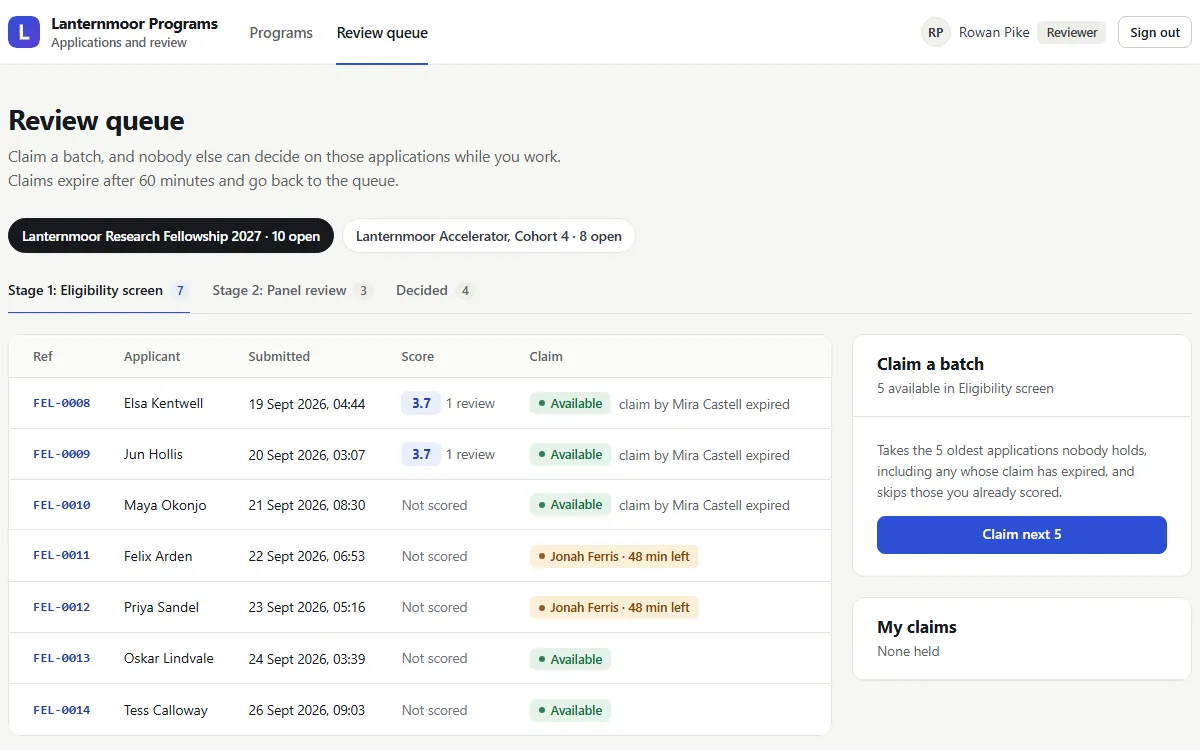Switch to Stage 2: Panel review tab
The width and height of the screenshot is (1200, 750).
[x=292, y=291]
